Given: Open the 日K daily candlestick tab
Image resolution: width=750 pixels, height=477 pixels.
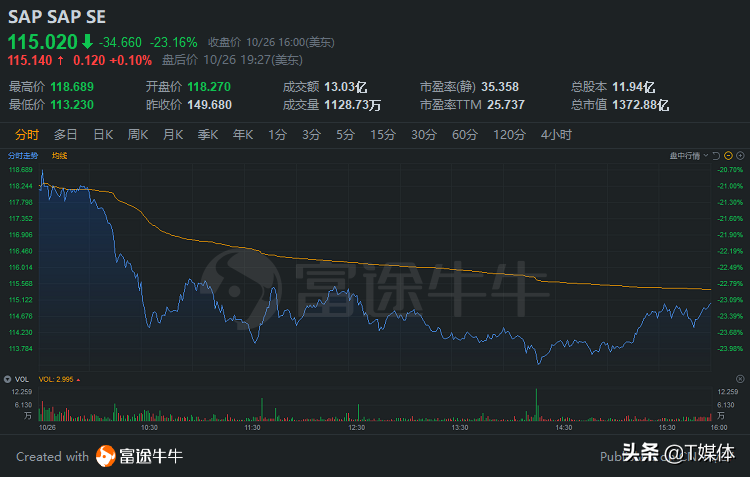Looking at the screenshot, I should coord(103,135).
